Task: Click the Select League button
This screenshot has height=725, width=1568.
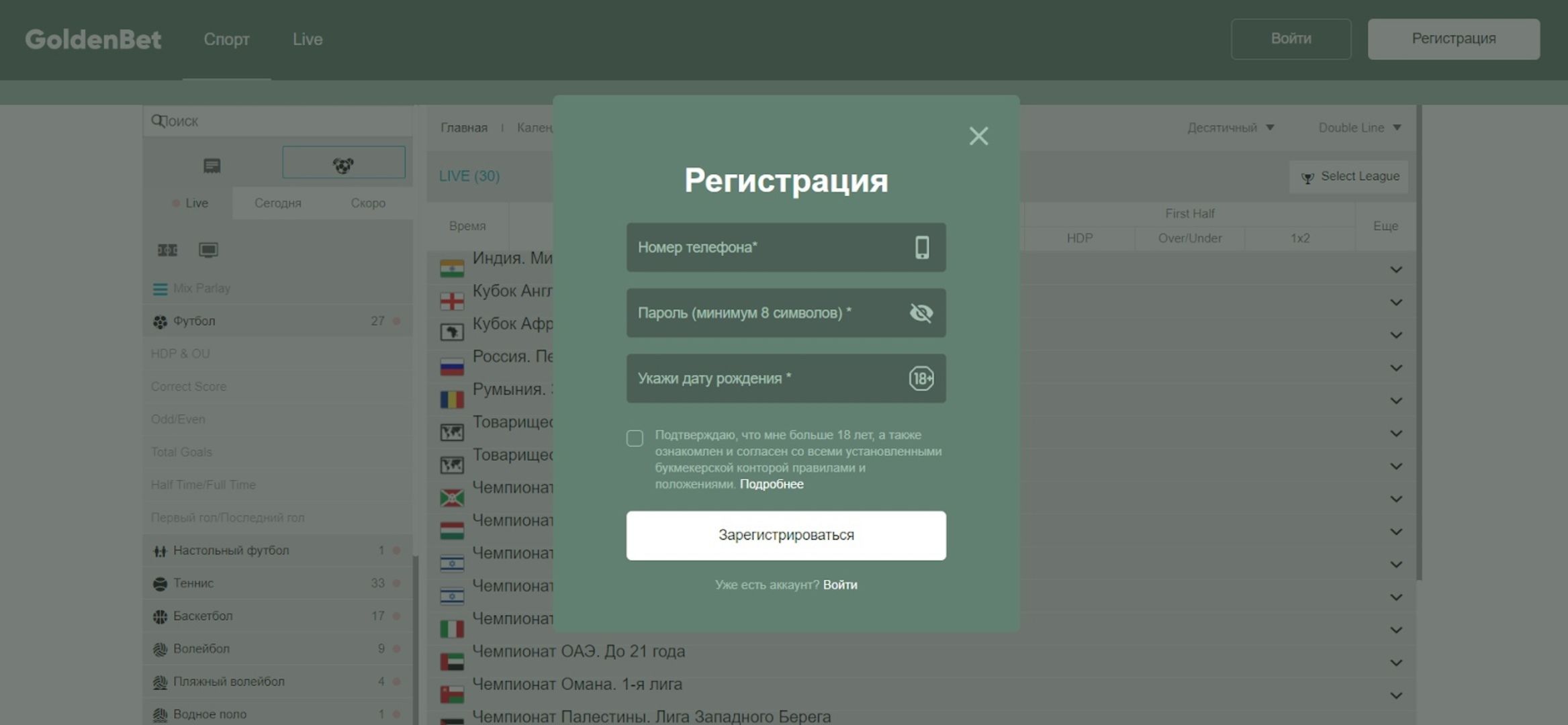Action: point(1349,176)
